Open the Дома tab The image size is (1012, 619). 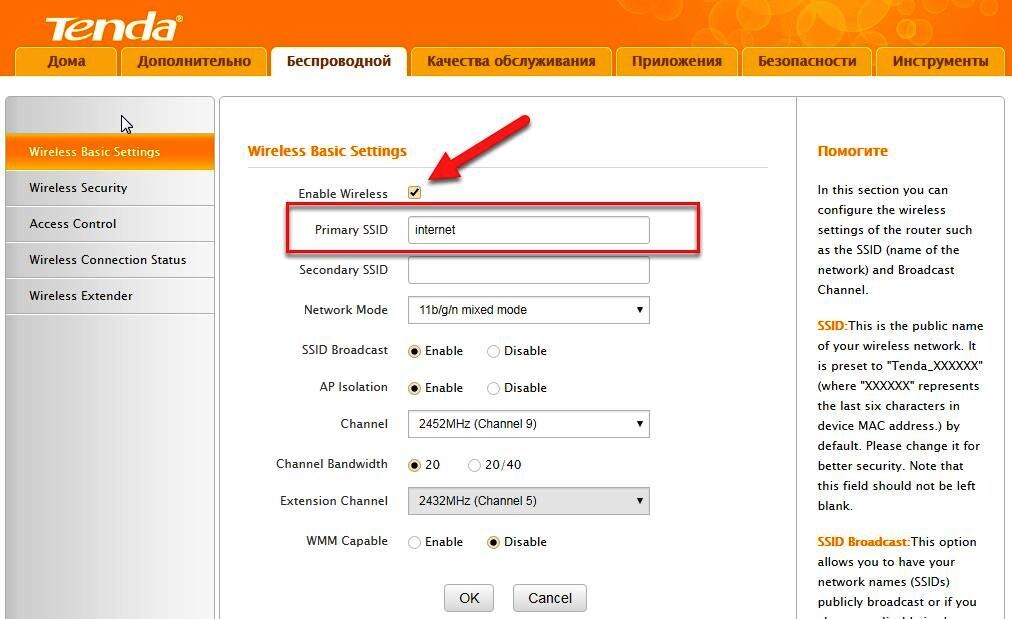[x=66, y=61]
